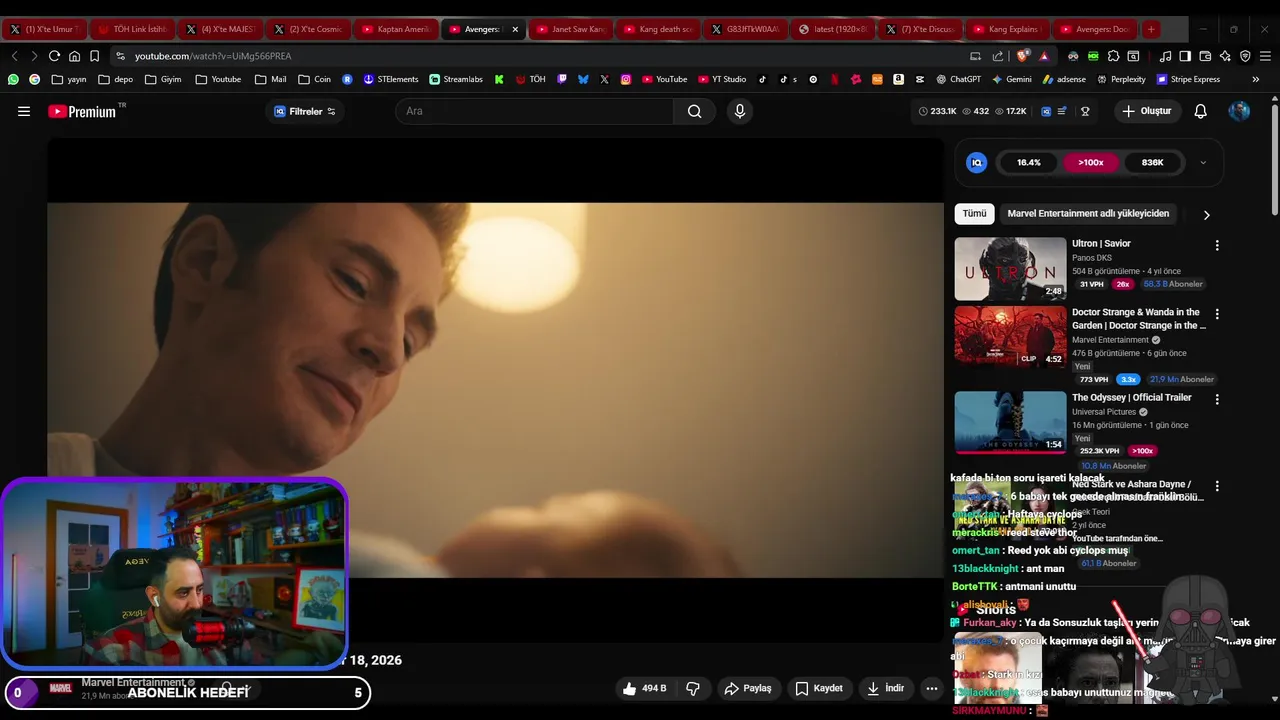Click Kaydet save button
Image resolution: width=1280 pixels, height=720 pixels.
[x=819, y=688]
